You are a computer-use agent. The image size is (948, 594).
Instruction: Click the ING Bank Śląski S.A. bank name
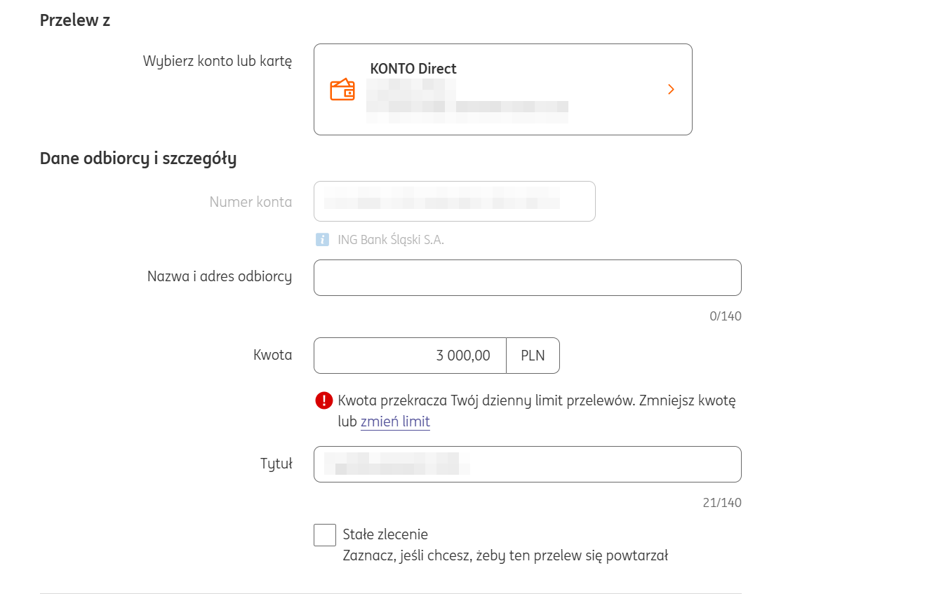click(391, 240)
